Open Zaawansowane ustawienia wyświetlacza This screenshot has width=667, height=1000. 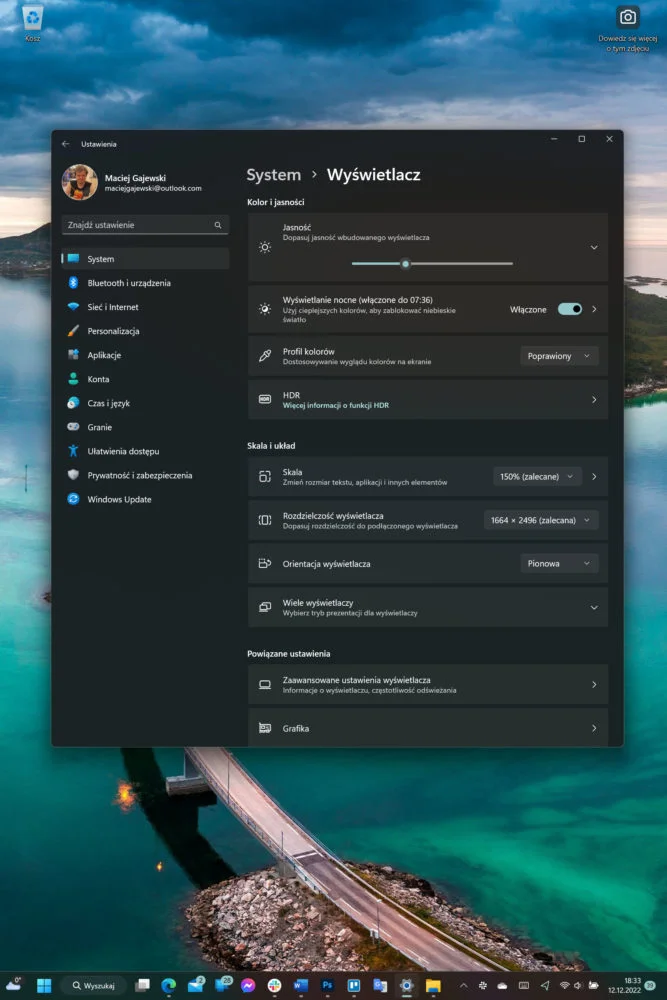point(427,685)
